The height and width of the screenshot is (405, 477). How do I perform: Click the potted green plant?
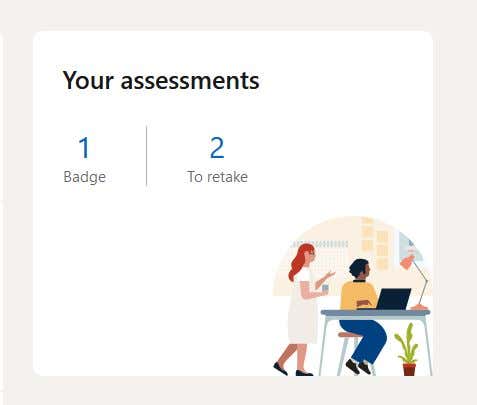(x=407, y=350)
